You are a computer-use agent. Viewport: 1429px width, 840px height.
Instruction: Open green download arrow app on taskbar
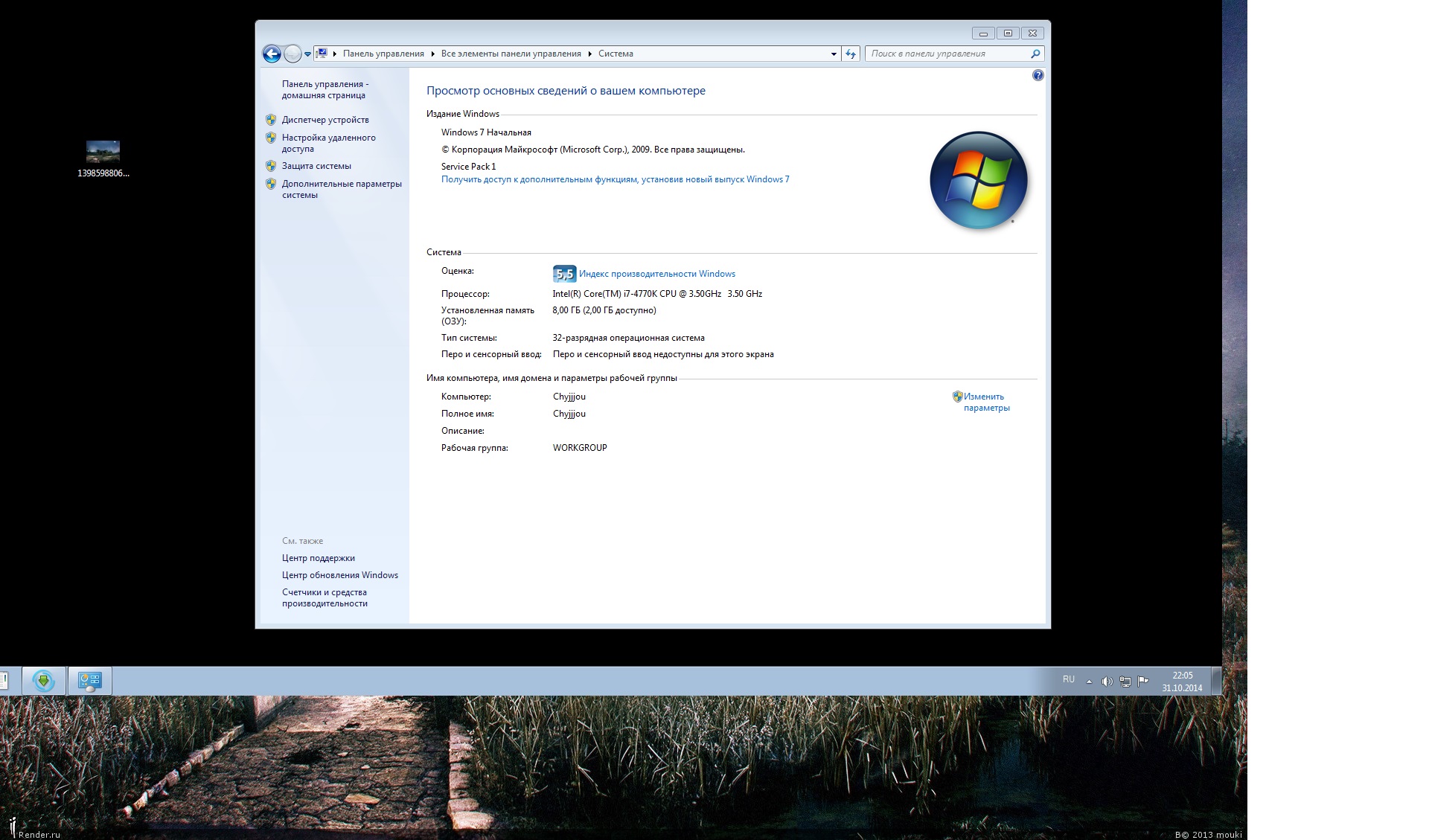(44, 681)
